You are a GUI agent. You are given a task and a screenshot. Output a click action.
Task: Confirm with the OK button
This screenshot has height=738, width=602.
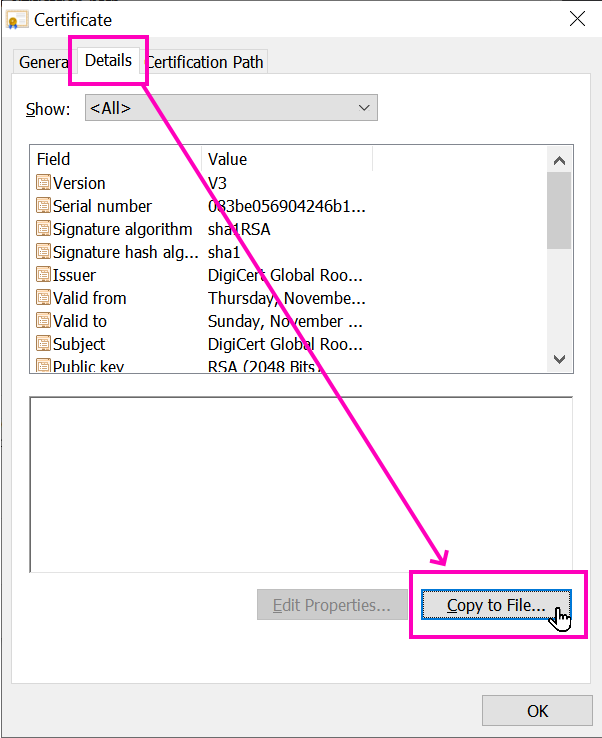point(537,711)
